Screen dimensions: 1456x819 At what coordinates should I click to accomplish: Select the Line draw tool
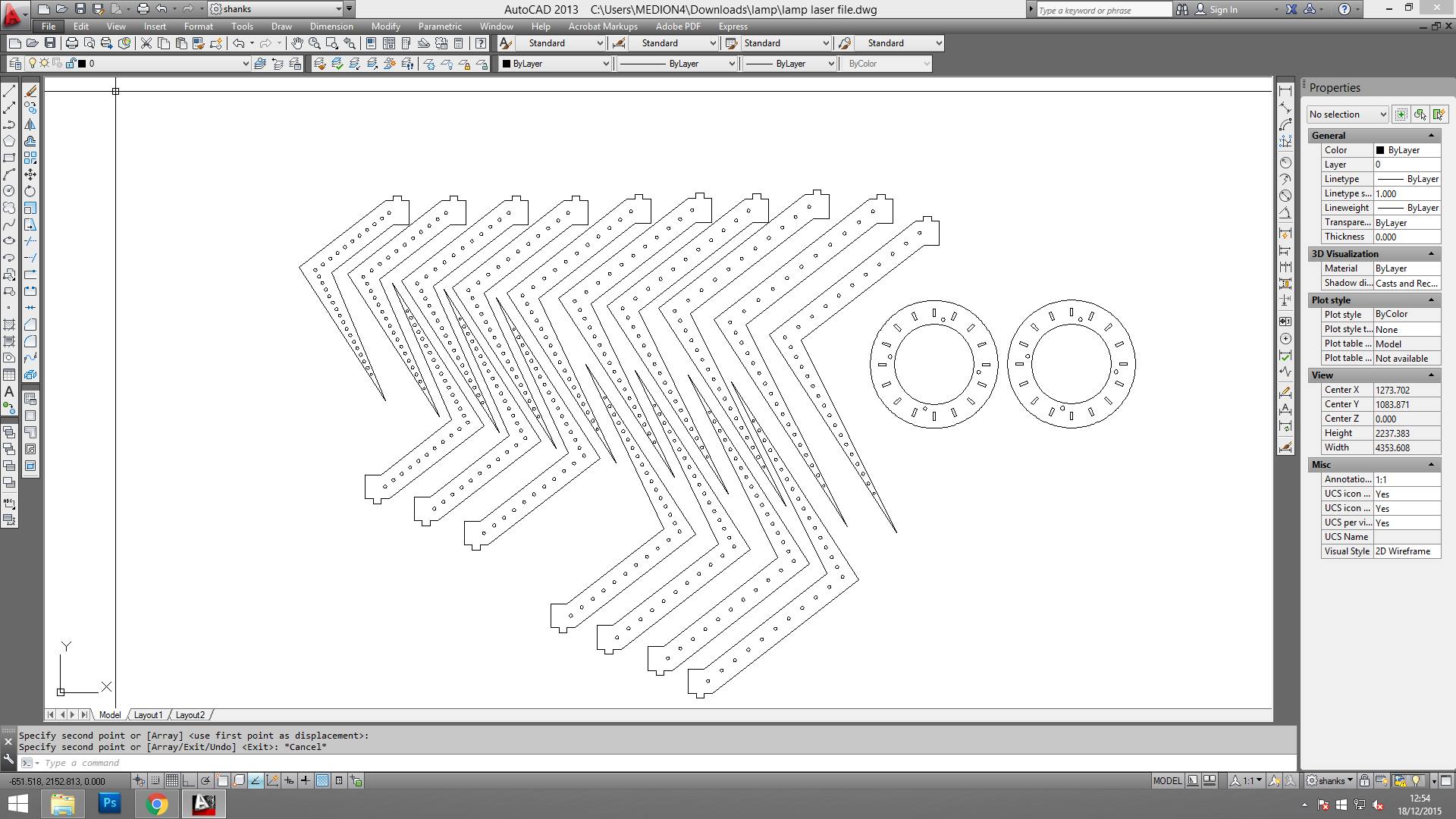9,91
